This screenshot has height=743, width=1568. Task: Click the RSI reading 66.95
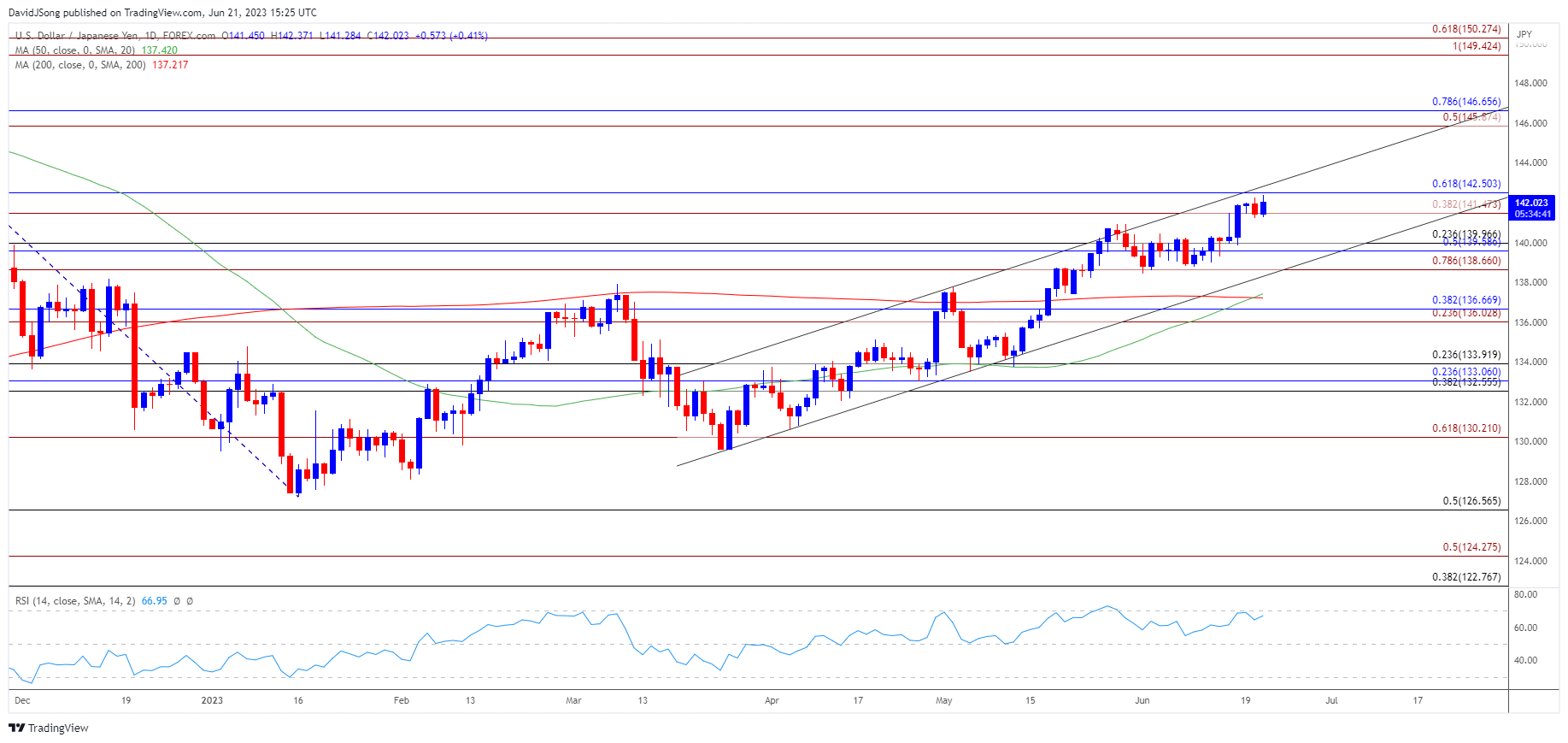[154, 601]
